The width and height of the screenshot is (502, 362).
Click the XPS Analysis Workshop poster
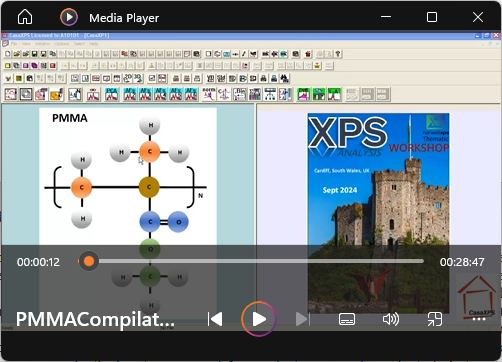378,213
